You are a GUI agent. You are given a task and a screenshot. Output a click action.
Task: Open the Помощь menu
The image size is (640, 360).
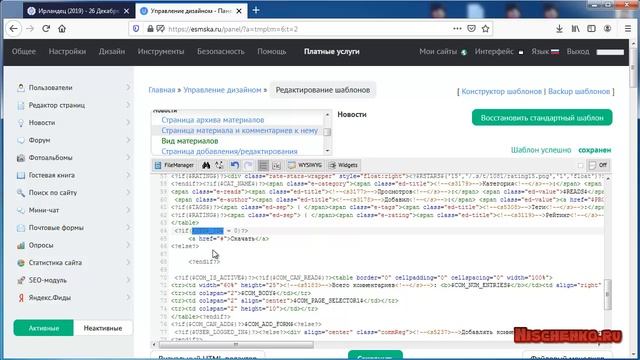point(271,51)
